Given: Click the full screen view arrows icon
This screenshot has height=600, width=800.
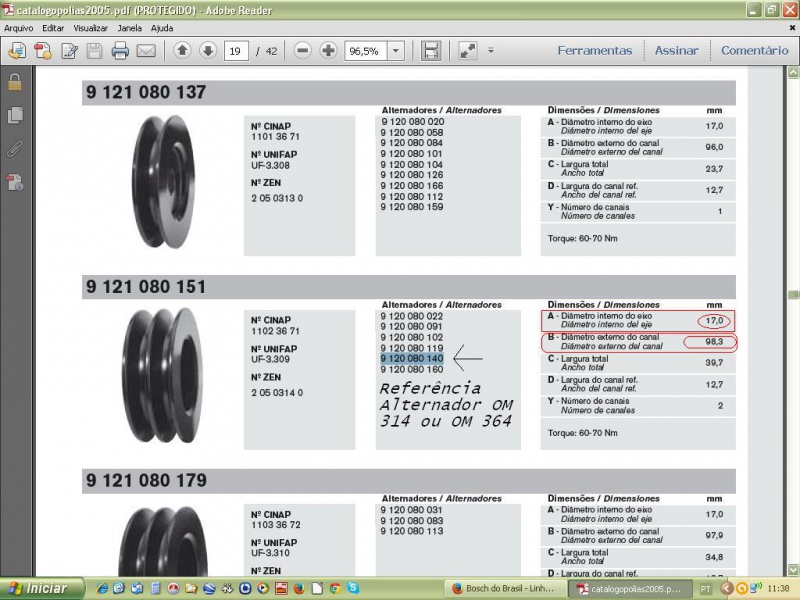Looking at the screenshot, I should 468,51.
